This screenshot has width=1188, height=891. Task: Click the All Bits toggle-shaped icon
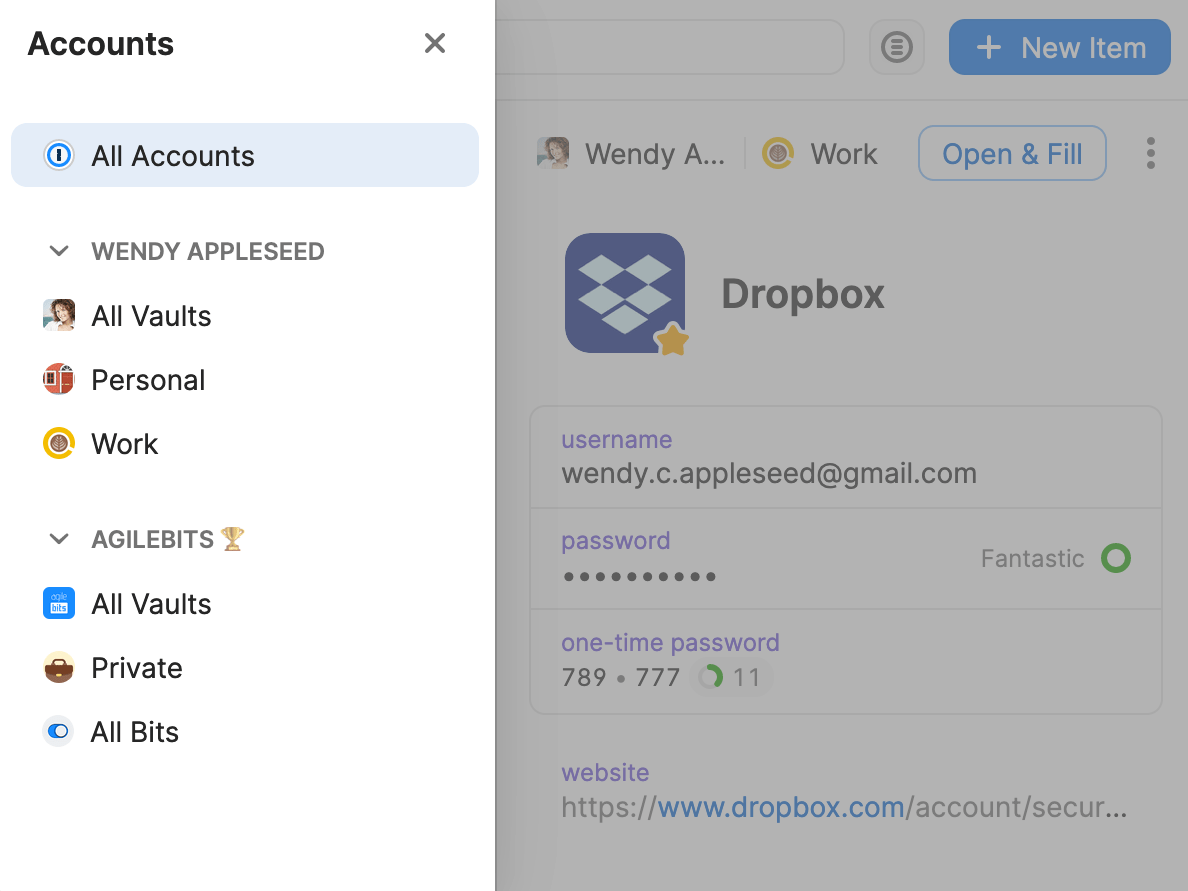[x=58, y=731]
